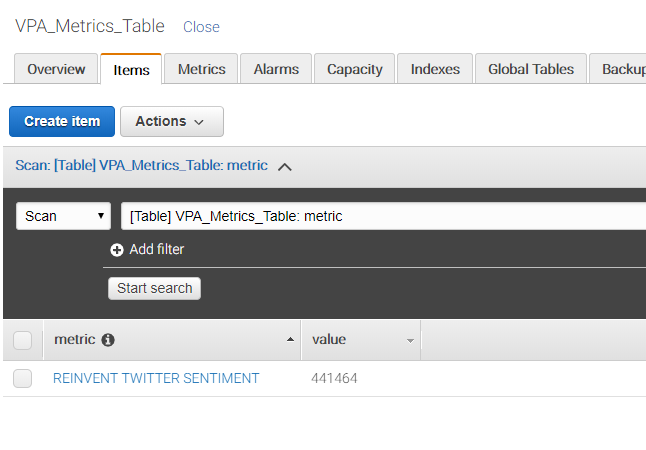Click the Scan: [Table] VPA_Metrics_Table heading link
646x450 pixels.
pyautogui.click(x=141, y=166)
